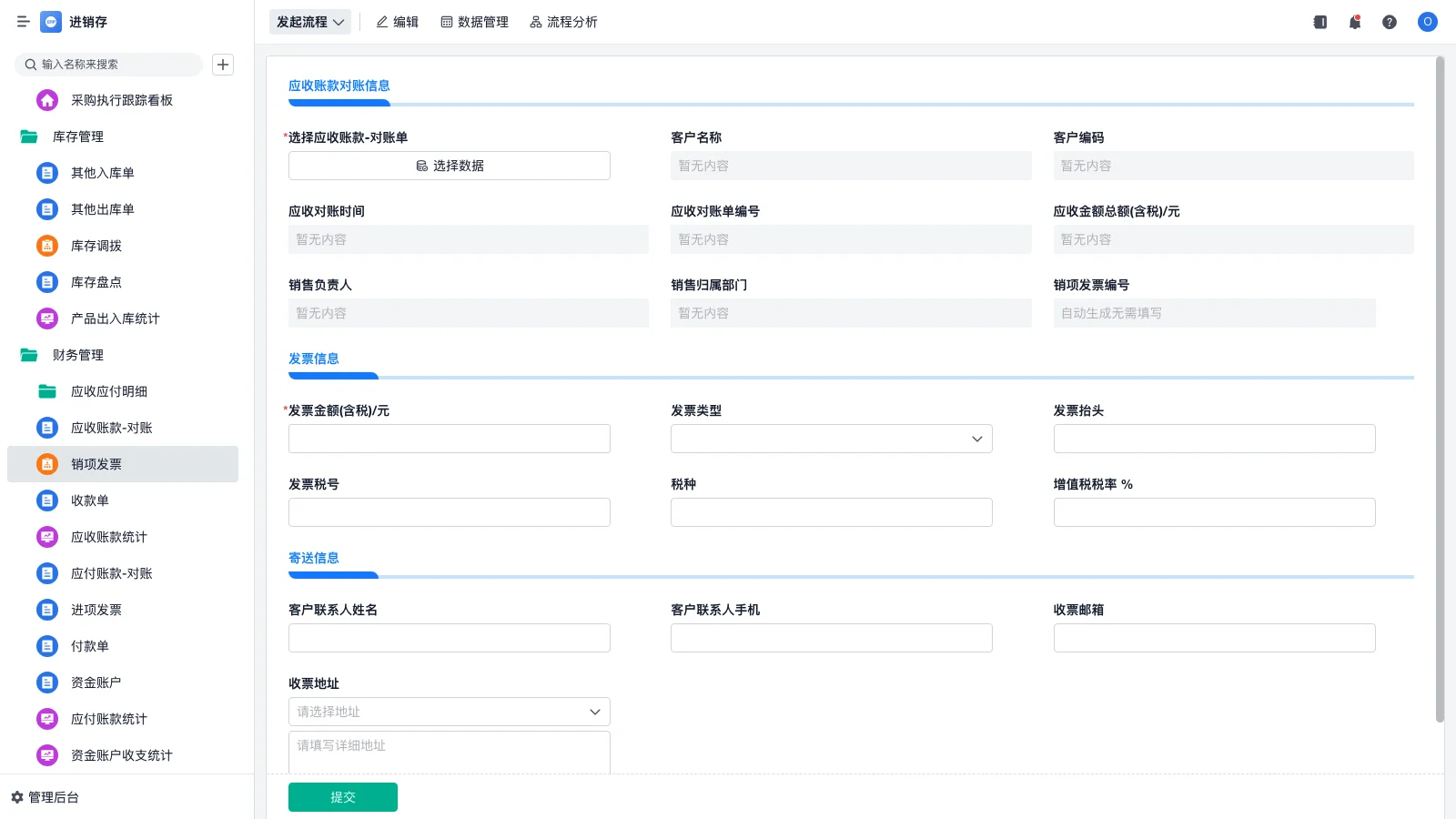Open the notification bell icon
This screenshot has width=1456, height=819.
[x=1355, y=22]
